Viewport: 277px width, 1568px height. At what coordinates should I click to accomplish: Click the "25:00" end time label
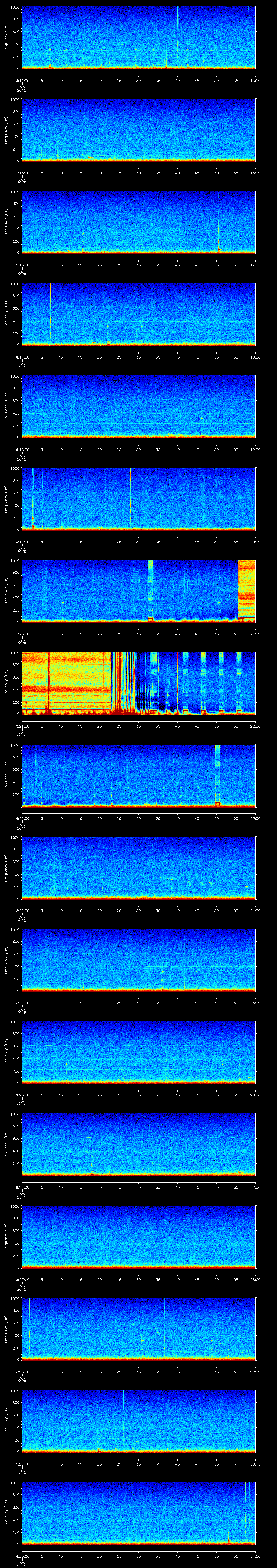256,1003
